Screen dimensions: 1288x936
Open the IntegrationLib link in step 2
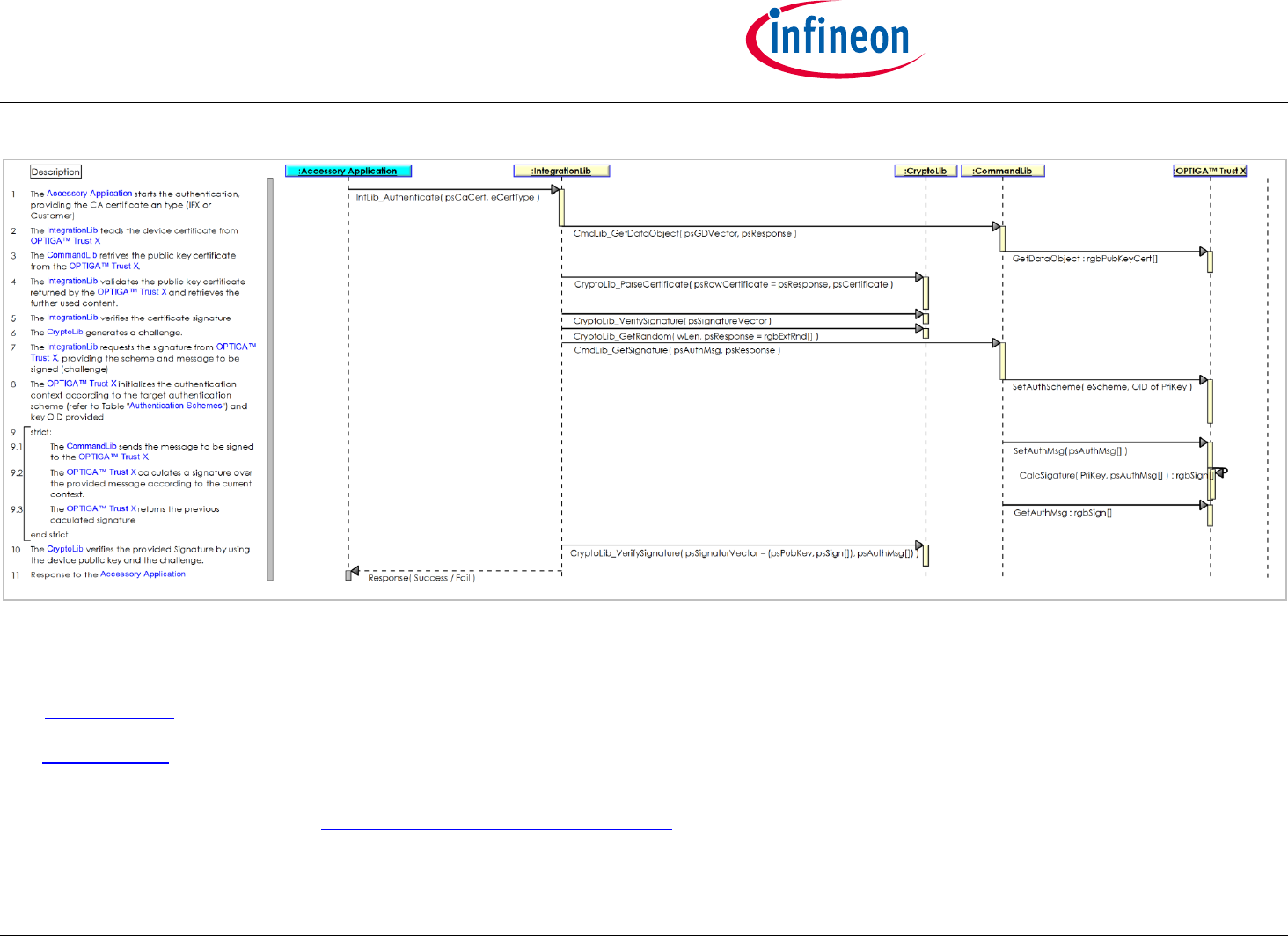pyautogui.click(x=72, y=230)
